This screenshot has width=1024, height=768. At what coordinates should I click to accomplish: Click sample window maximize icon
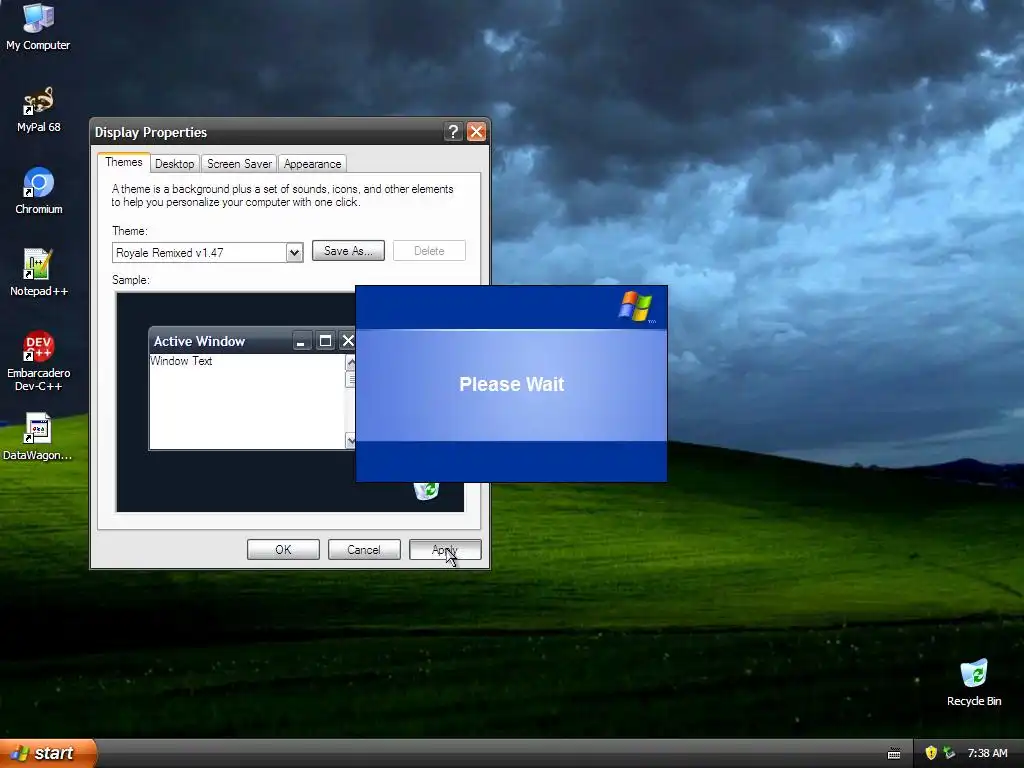coord(325,341)
